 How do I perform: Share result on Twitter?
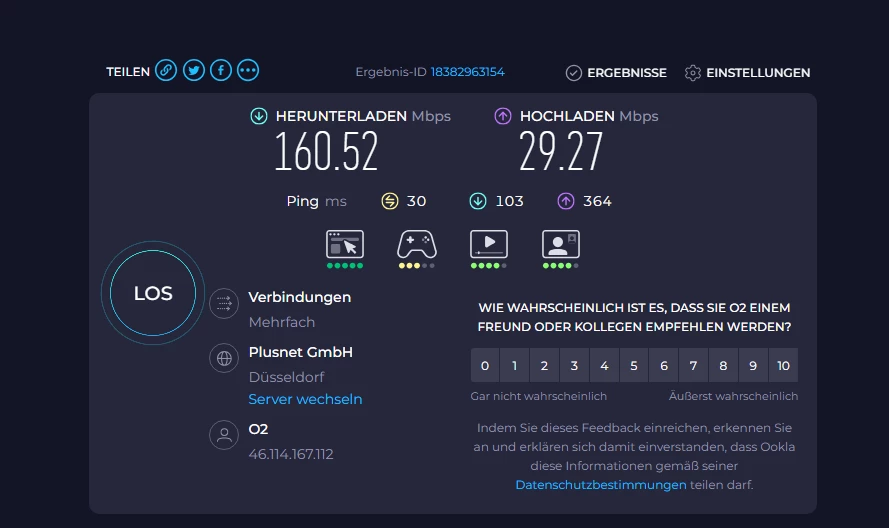click(x=194, y=70)
